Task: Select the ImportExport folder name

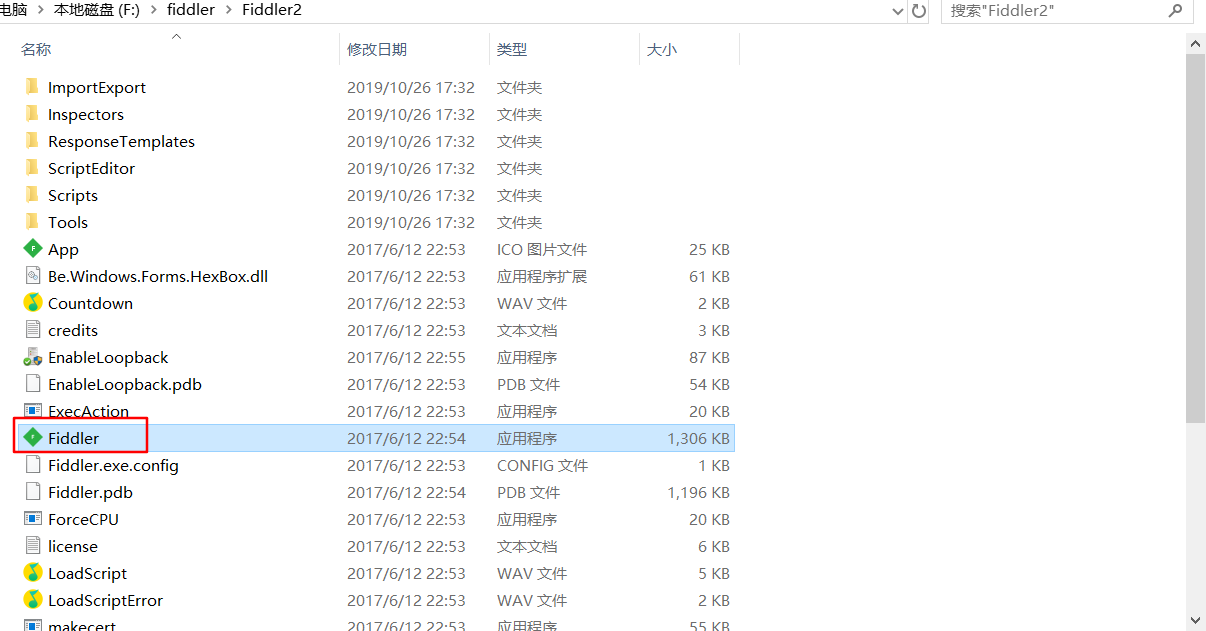Action: [97, 88]
